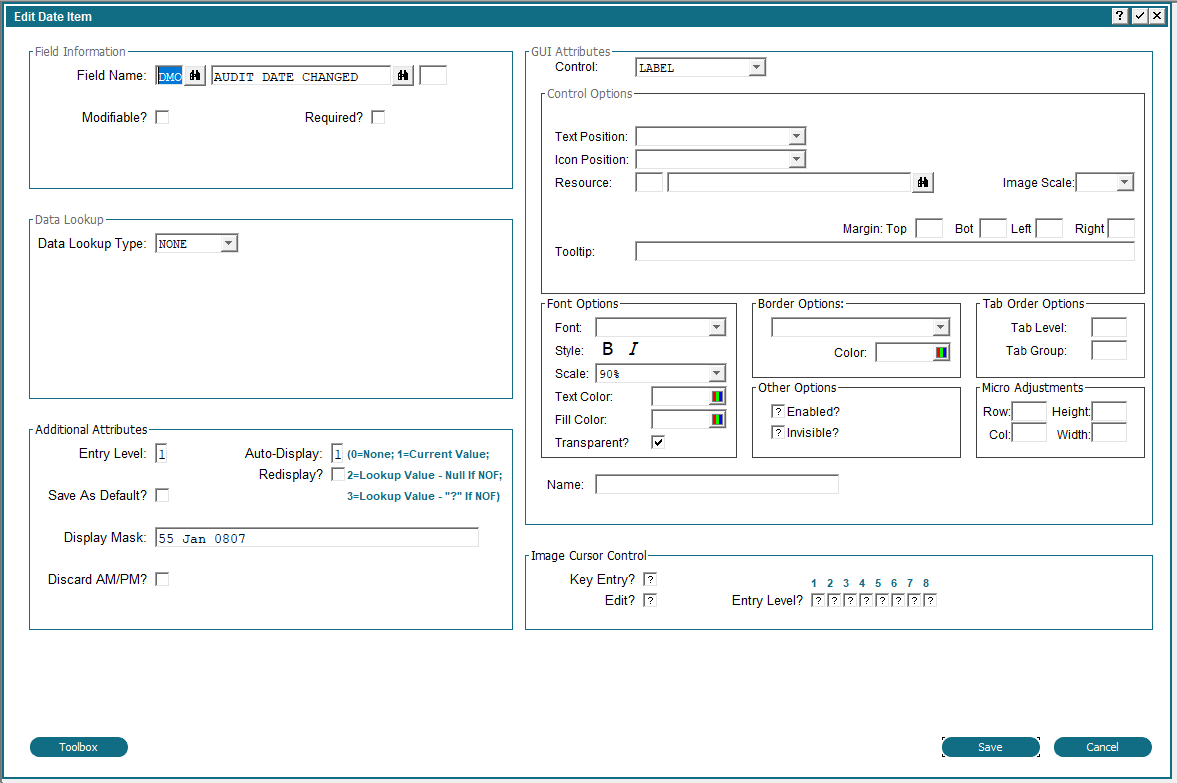Click the Field Name DMO input
The image size is (1177, 783).
click(170, 76)
